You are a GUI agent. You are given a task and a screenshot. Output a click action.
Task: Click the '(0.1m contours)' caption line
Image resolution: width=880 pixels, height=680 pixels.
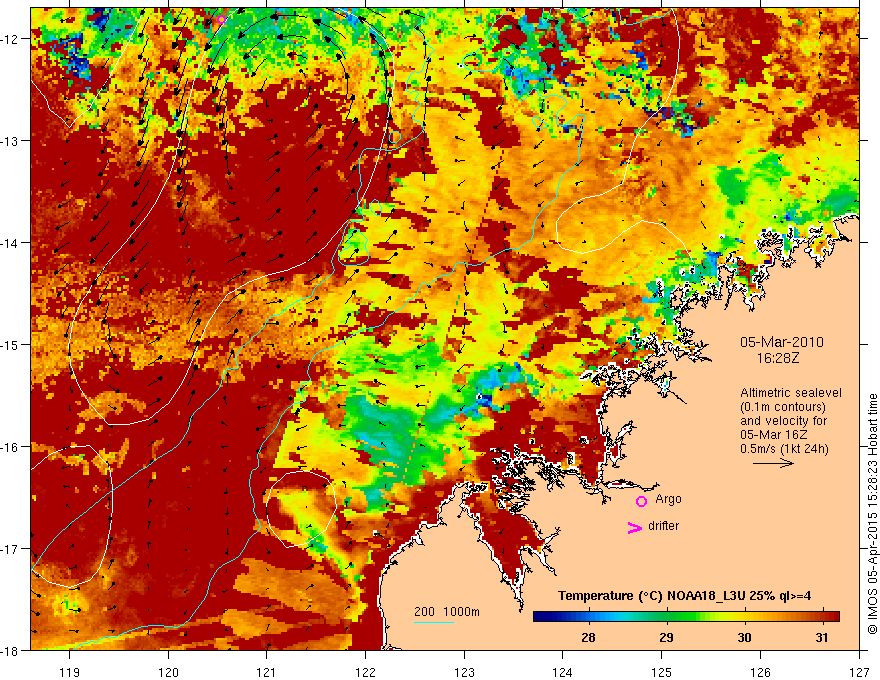[782, 407]
